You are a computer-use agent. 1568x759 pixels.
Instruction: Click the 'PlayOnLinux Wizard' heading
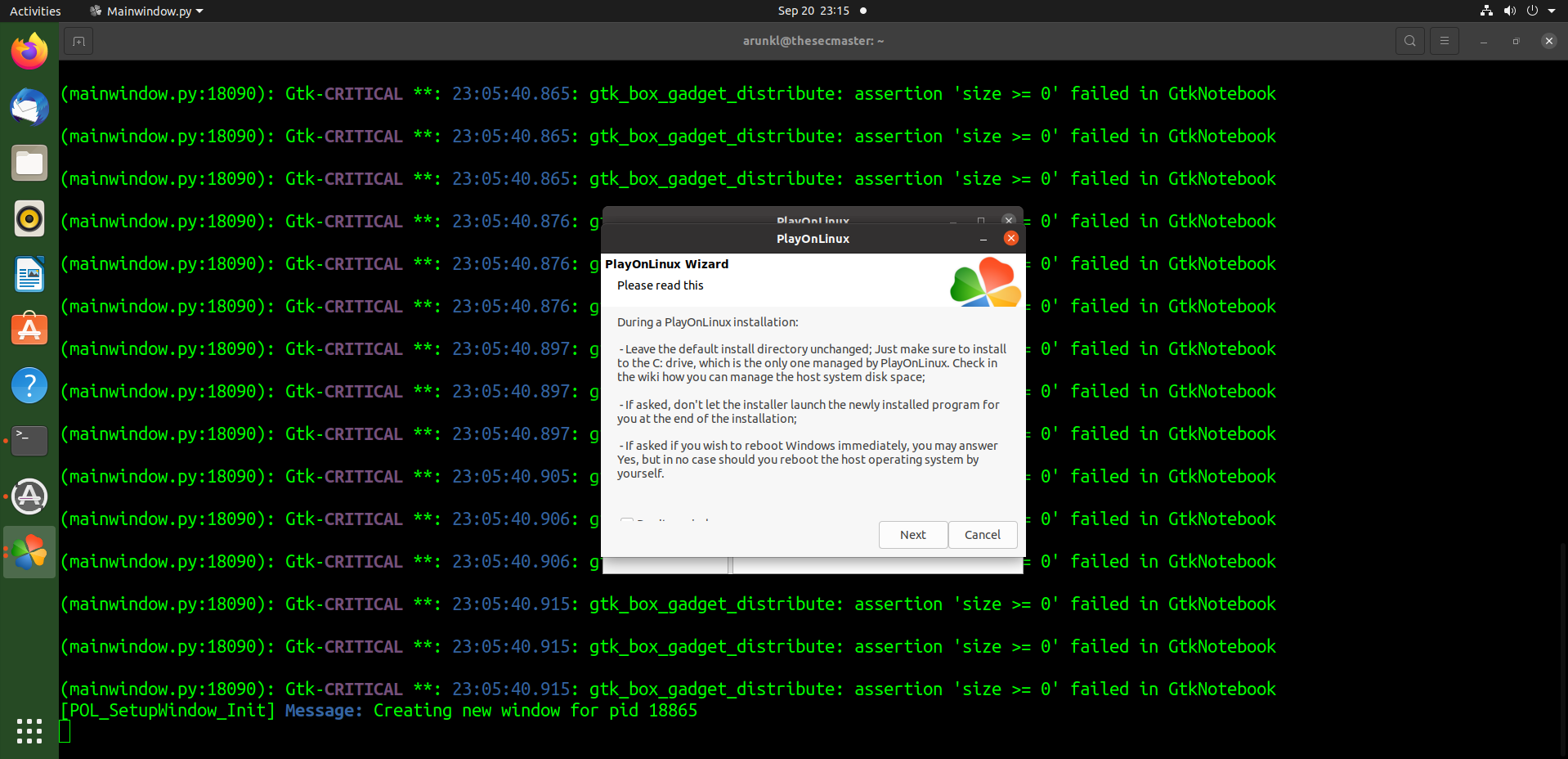pos(666,264)
